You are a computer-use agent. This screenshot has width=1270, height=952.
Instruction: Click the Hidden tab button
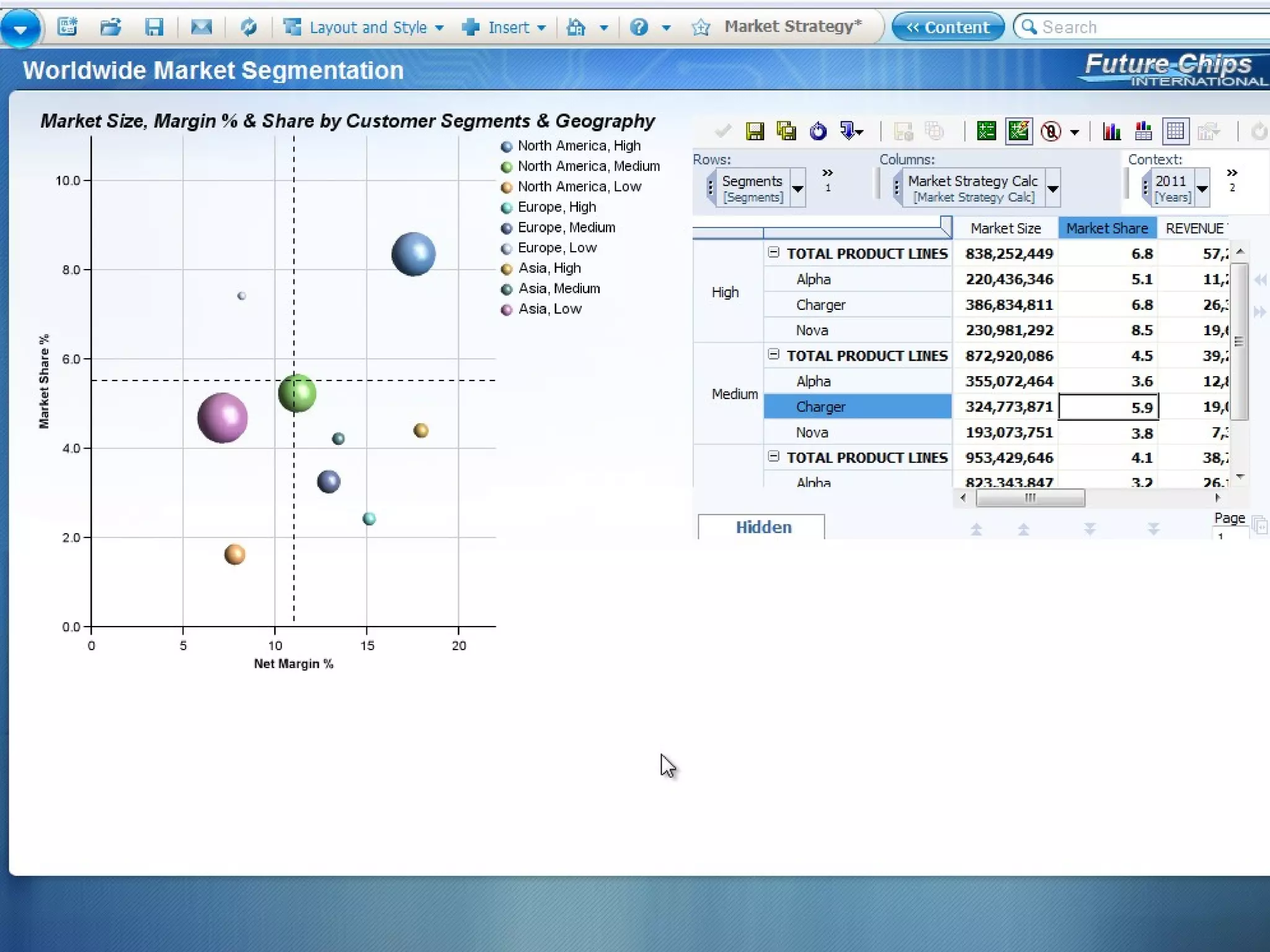coord(763,527)
